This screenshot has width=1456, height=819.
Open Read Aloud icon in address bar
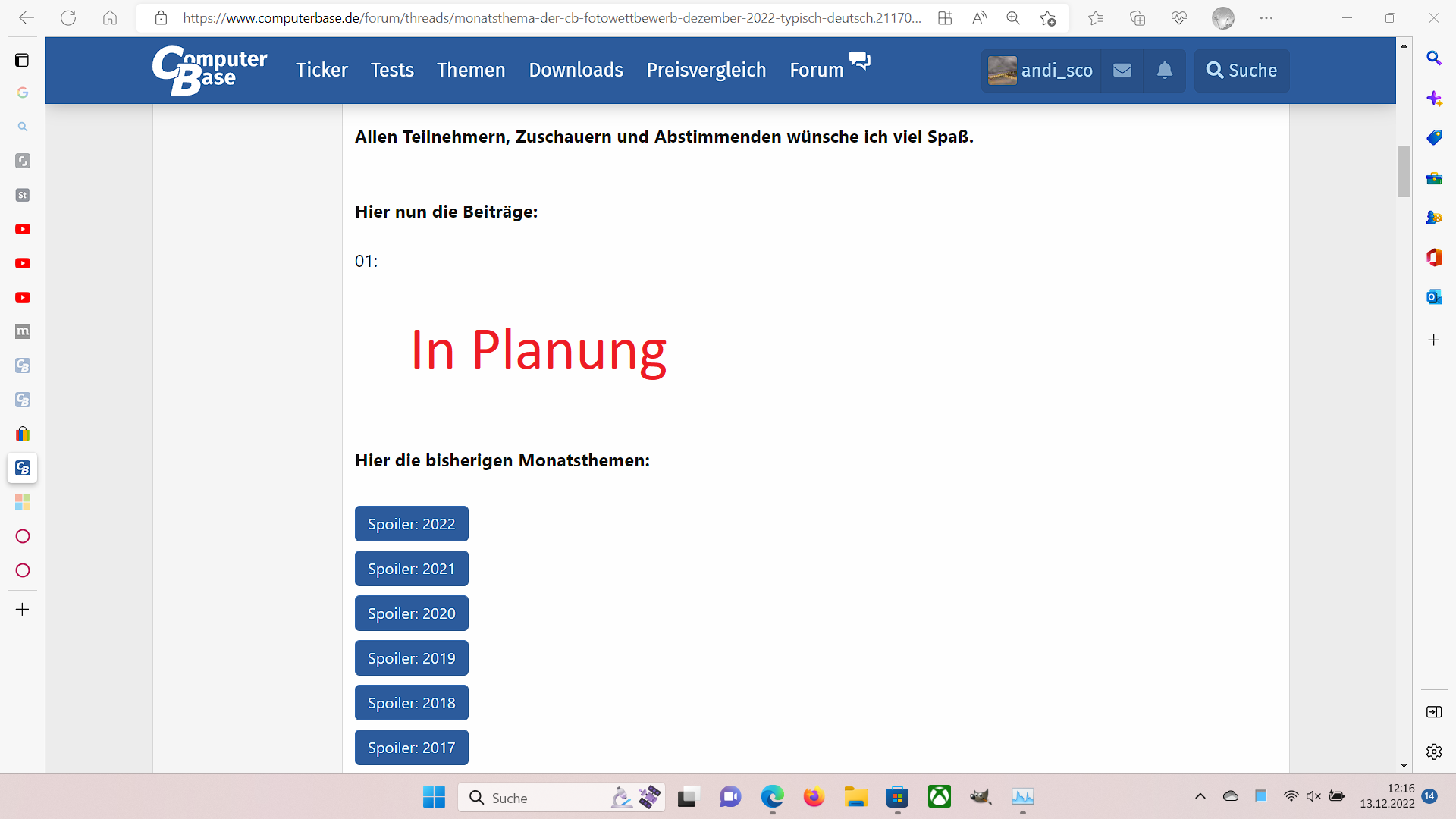(979, 18)
